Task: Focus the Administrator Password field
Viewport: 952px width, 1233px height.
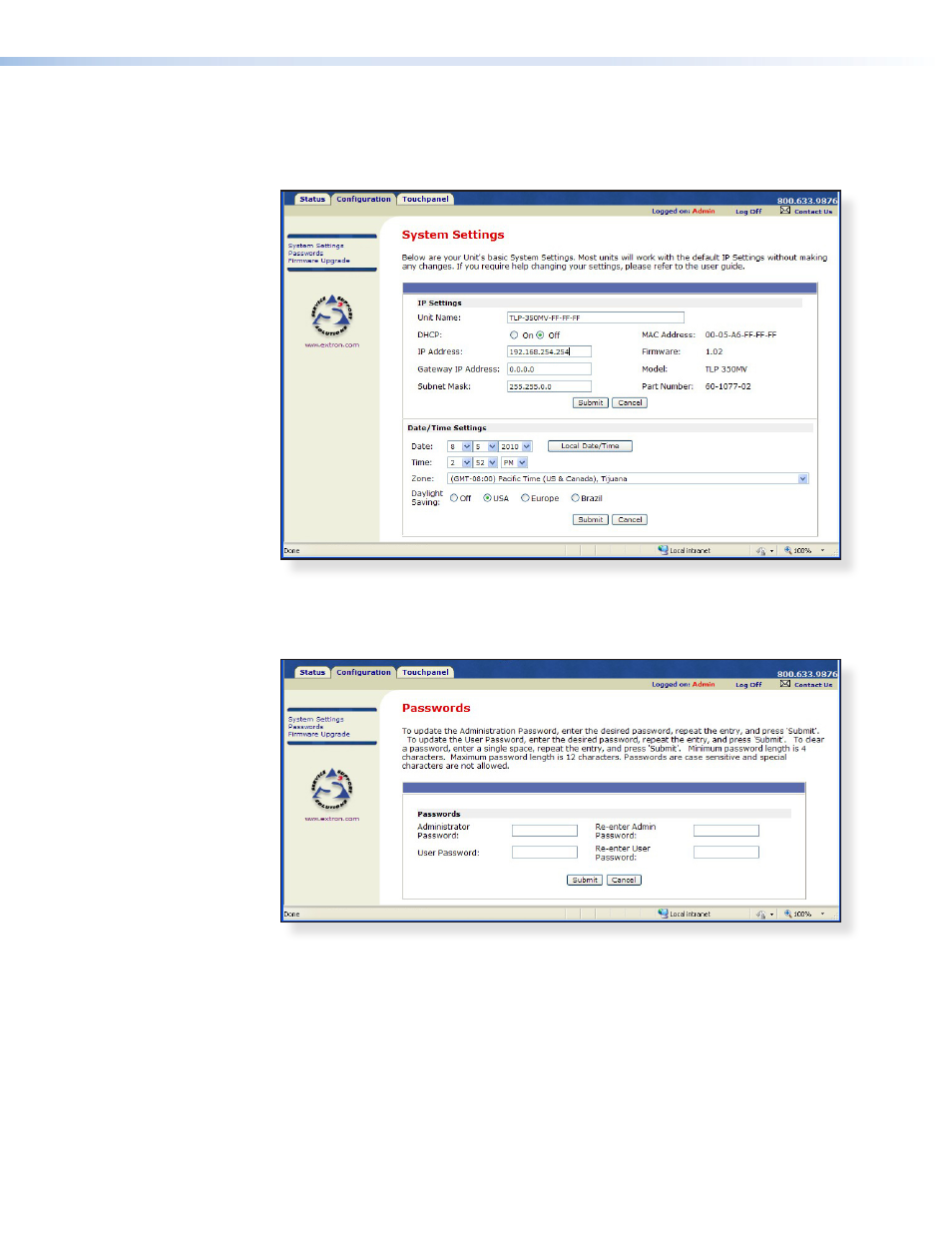Action: [x=545, y=831]
